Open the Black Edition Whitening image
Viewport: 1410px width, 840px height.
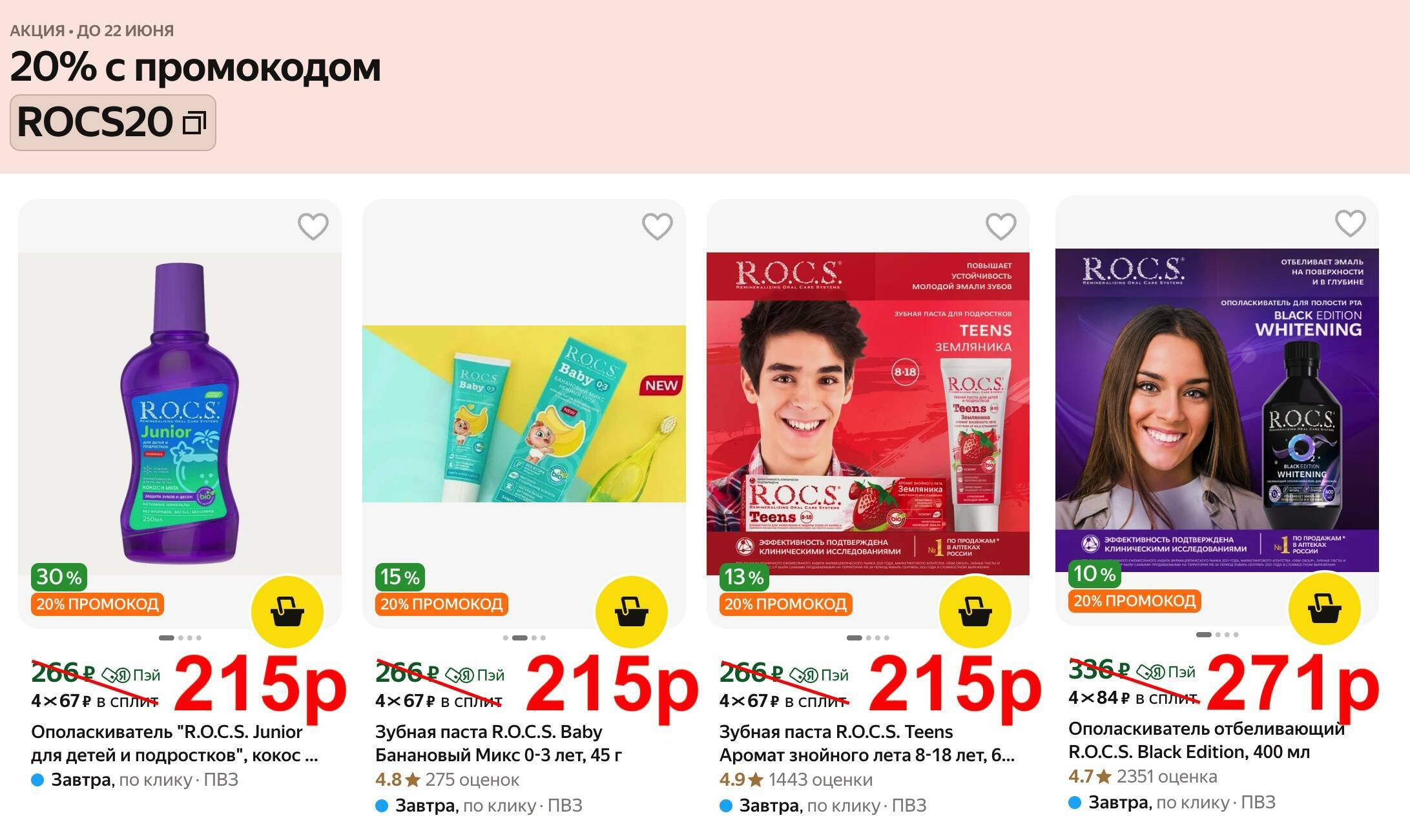tap(1217, 410)
